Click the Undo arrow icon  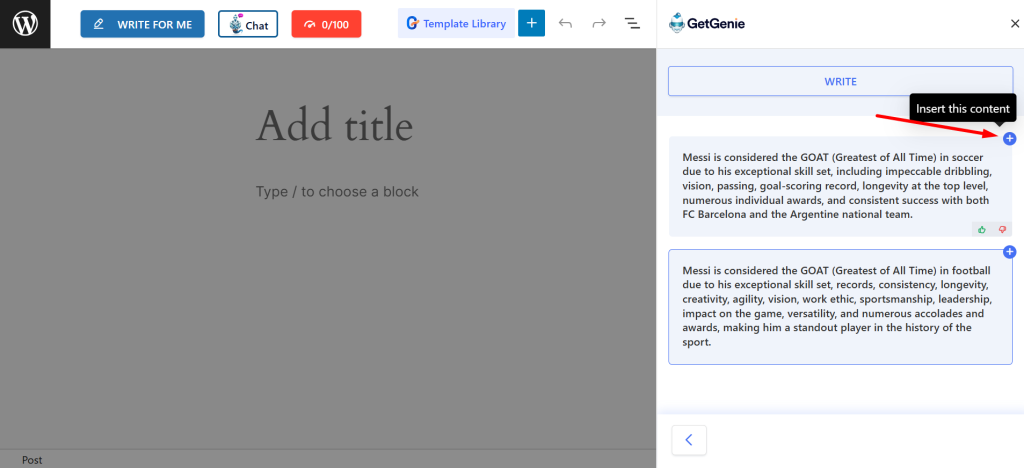pos(566,23)
